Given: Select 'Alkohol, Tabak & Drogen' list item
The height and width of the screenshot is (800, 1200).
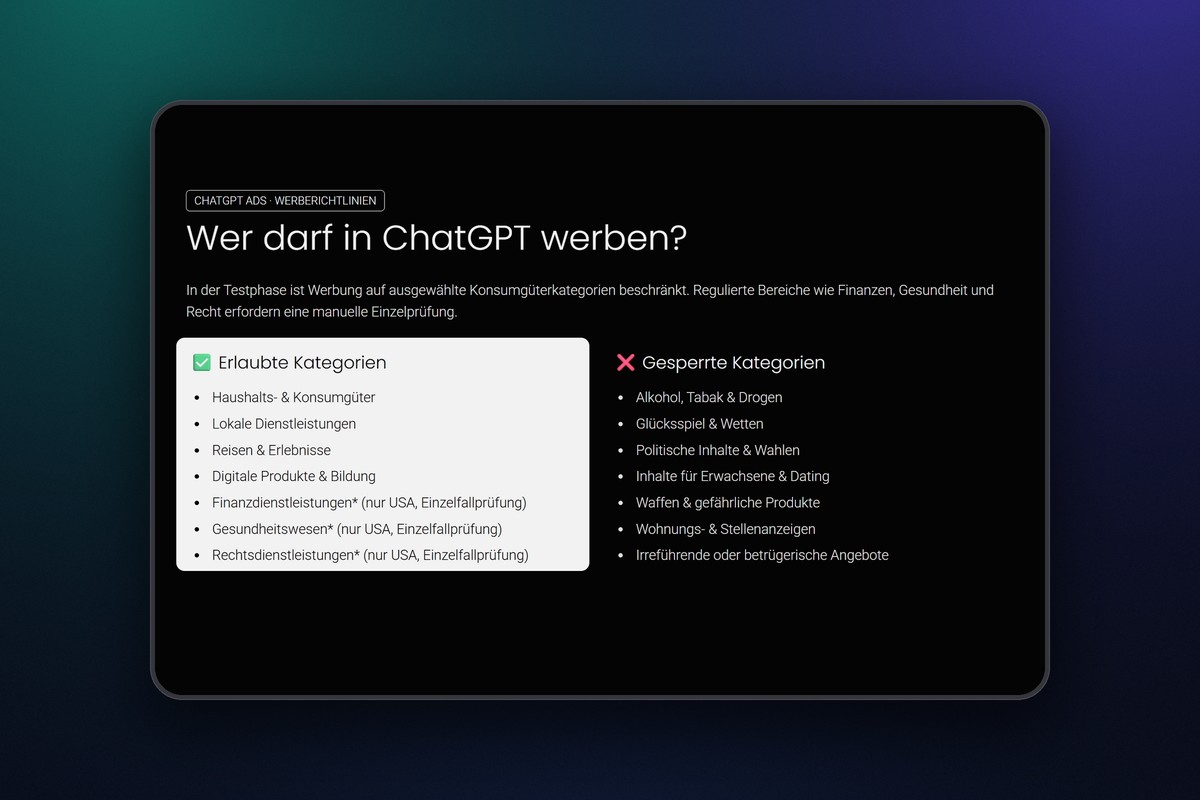Looking at the screenshot, I should click(709, 397).
